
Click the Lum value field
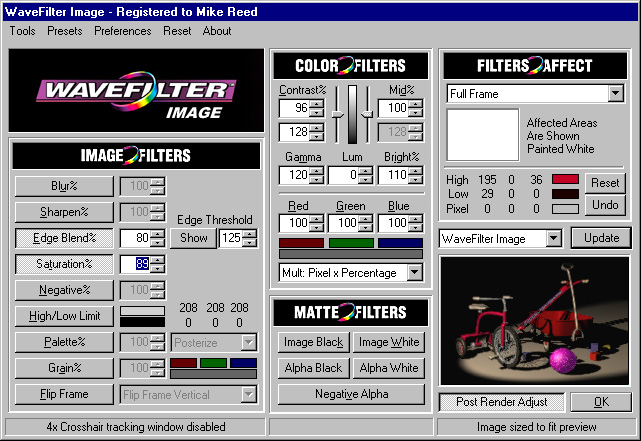(344, 175)
